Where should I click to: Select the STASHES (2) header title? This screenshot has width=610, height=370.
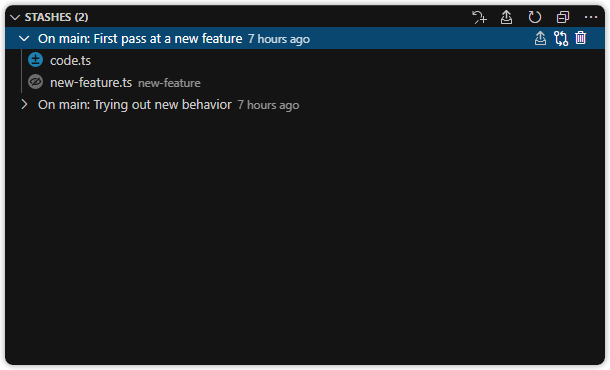pos(56,17)
